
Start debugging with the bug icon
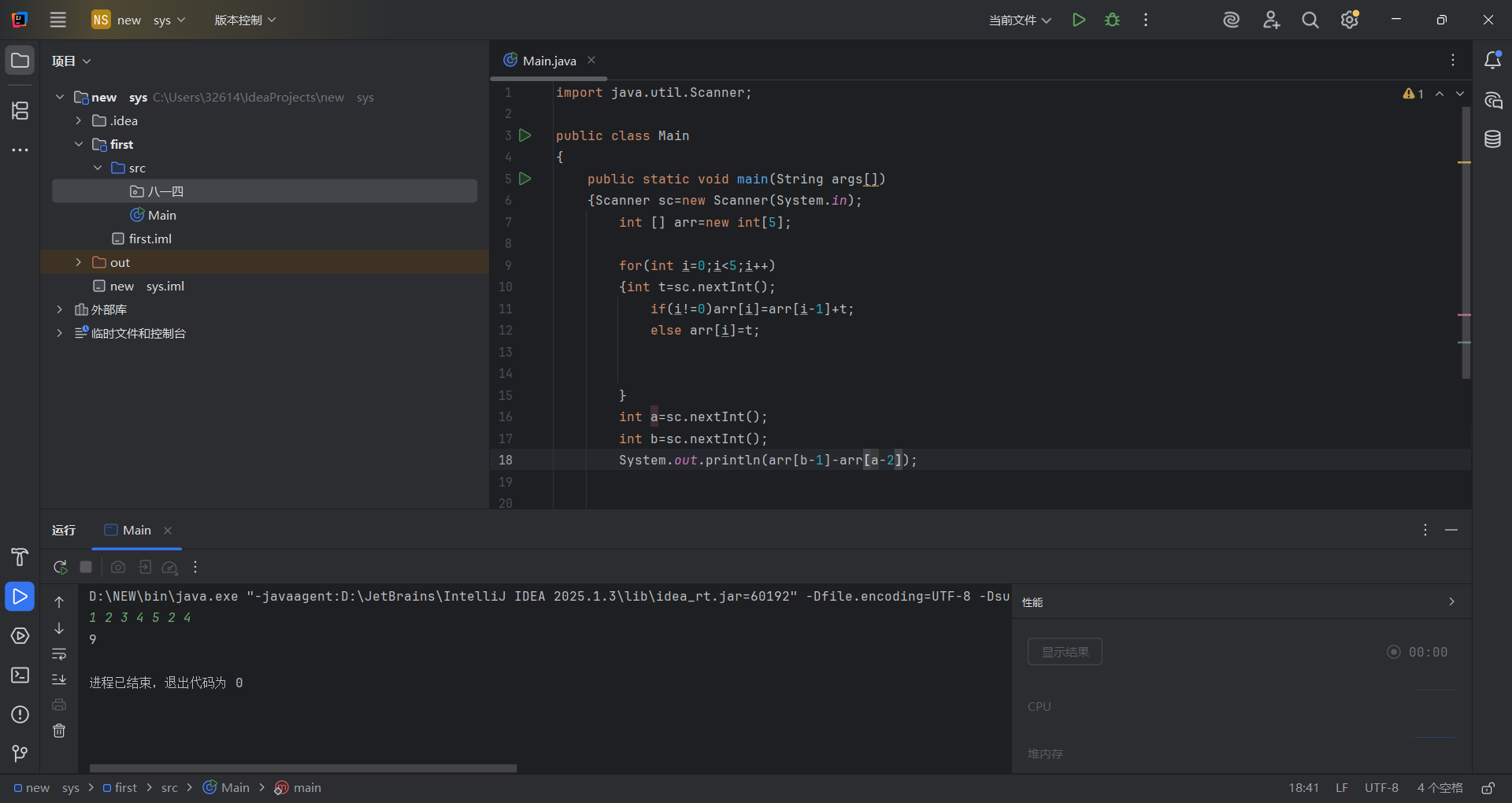tap(1112, 20)
